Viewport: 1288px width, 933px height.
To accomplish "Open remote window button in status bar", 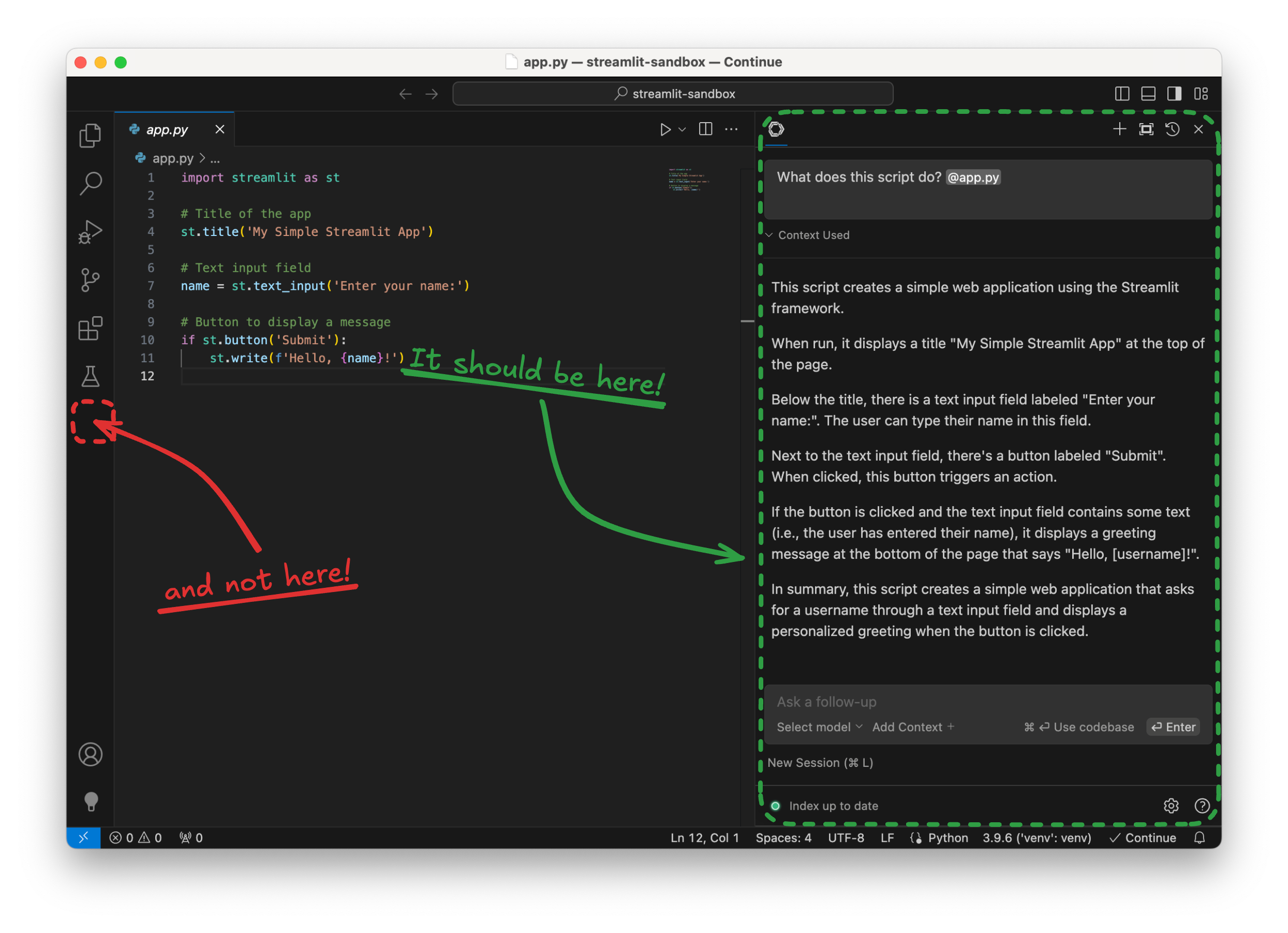I will tap(83, 838).
